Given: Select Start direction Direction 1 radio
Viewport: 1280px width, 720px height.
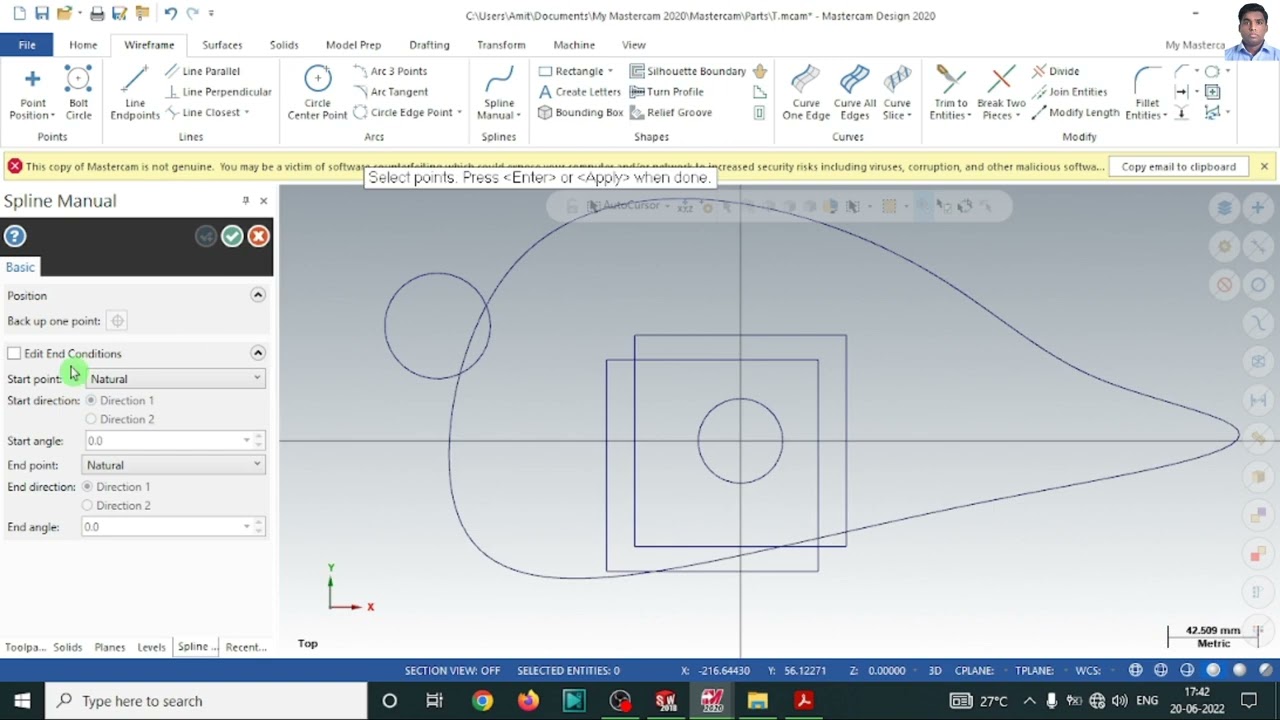Looking at the screenshot, I should tap(91, 401).
